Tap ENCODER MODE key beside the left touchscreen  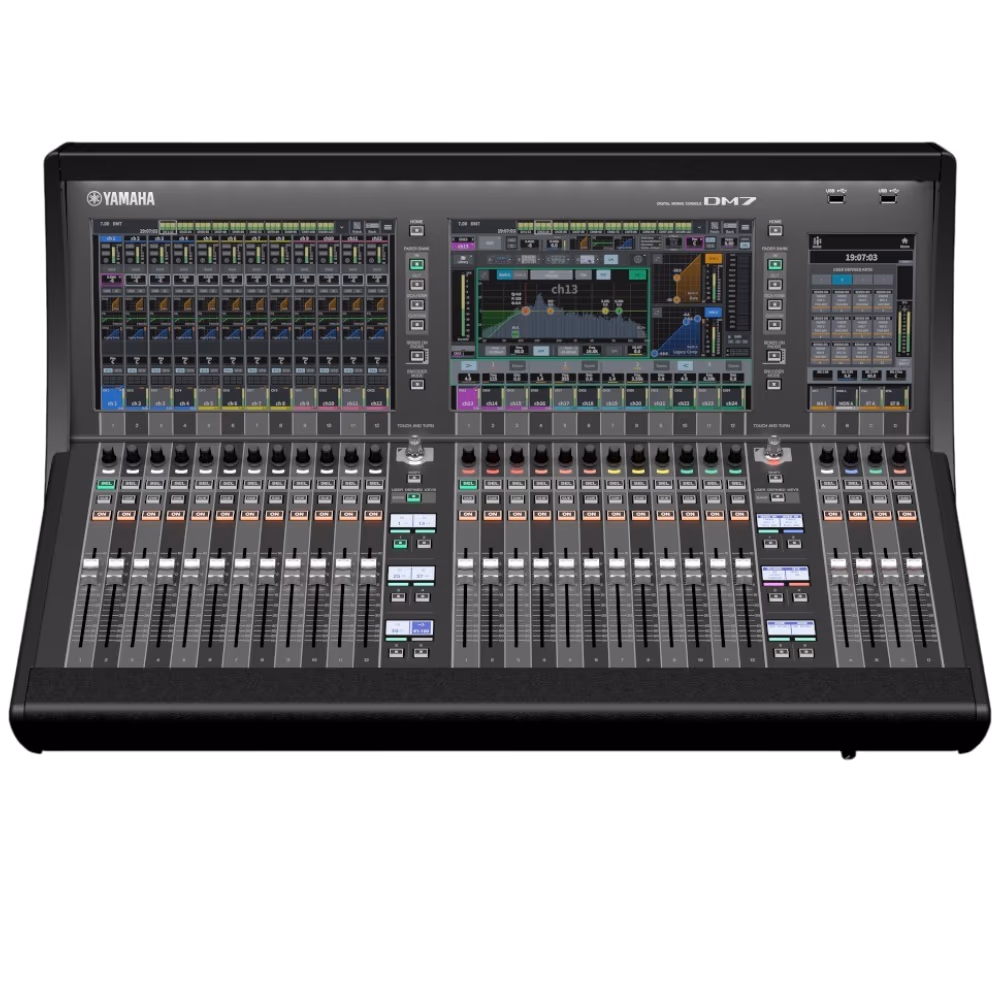point(417,384)
